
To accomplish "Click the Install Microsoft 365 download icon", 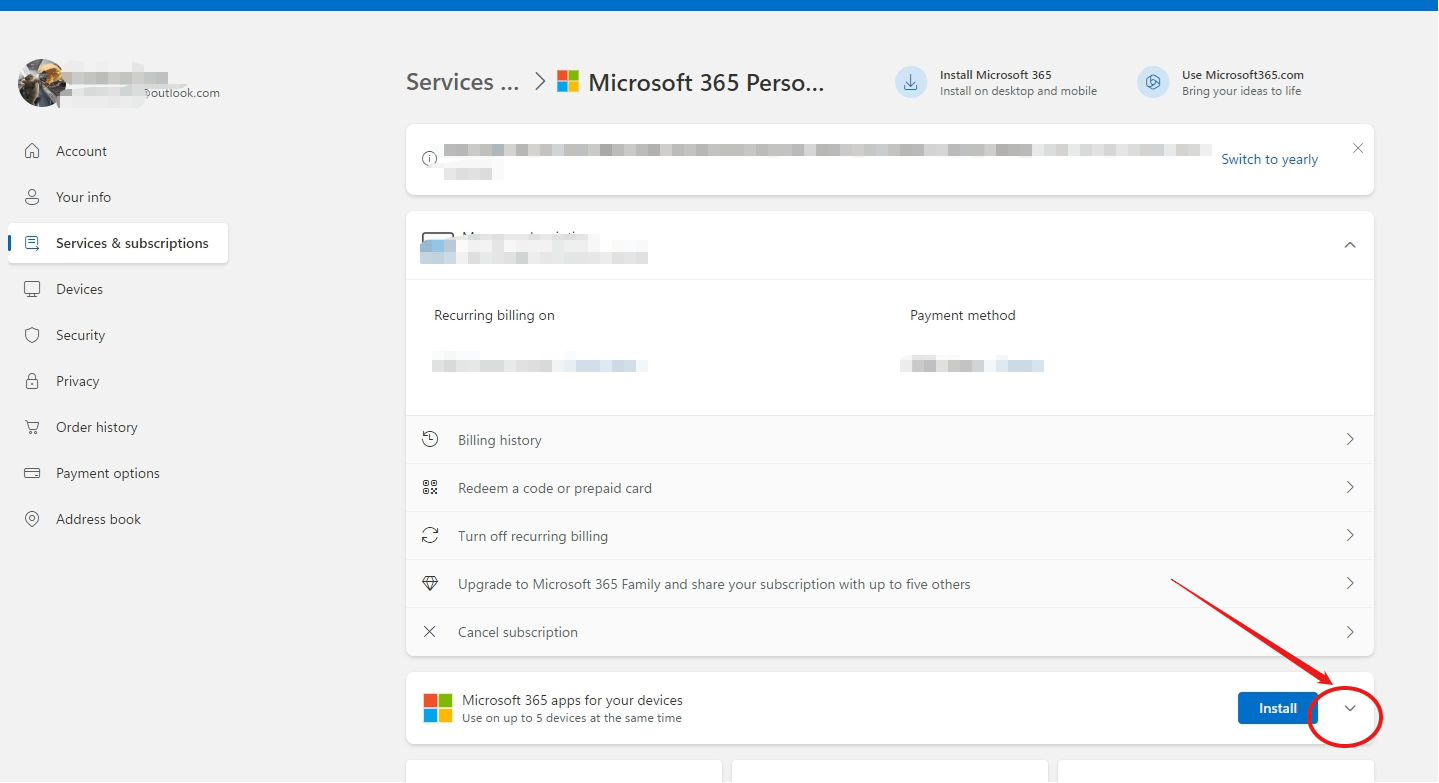I will 911,83.
